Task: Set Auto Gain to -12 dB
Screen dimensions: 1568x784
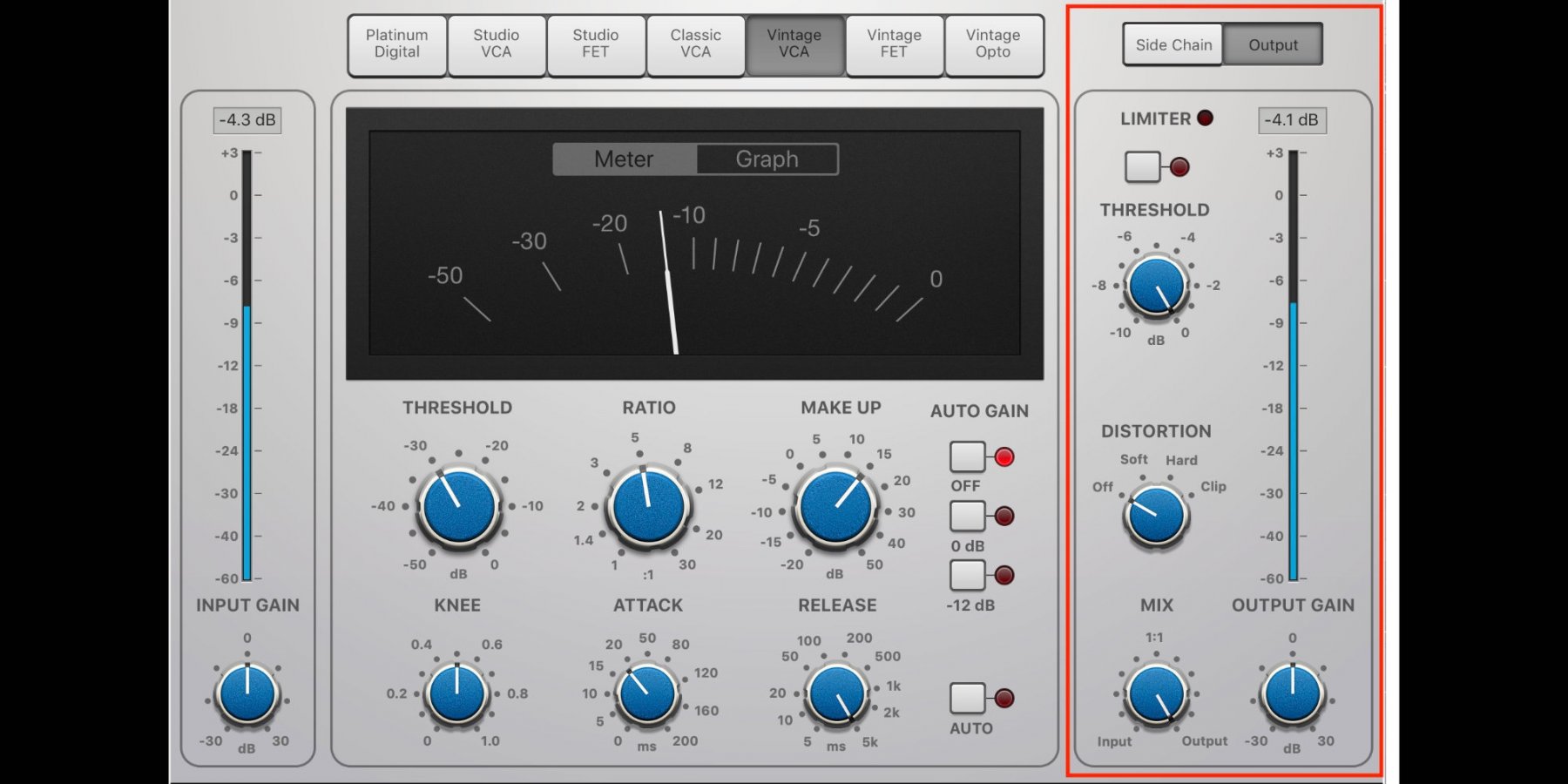Action: (x=967, y=575)
